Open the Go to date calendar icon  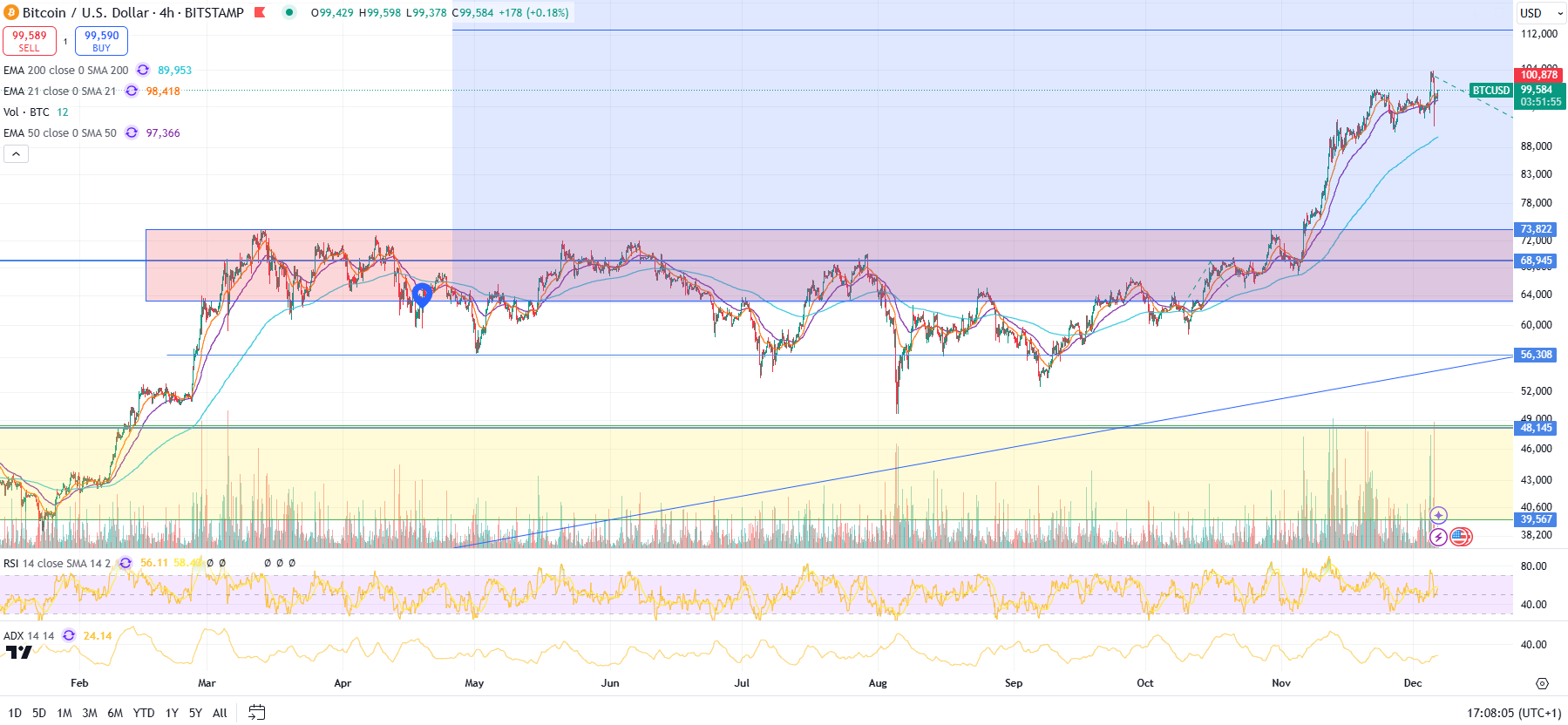click(x=256, y=713)
